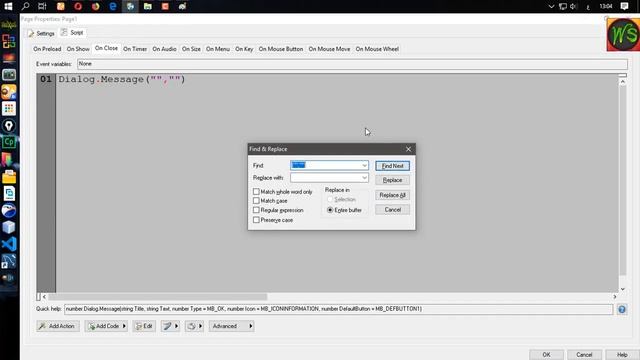
Task: Open Windows search magnifier icon
Action: 25,6
